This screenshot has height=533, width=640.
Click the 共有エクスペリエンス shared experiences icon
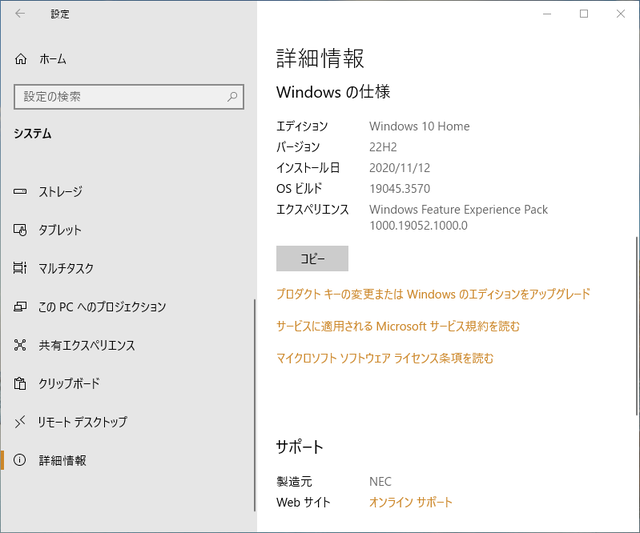coord(20,345)
